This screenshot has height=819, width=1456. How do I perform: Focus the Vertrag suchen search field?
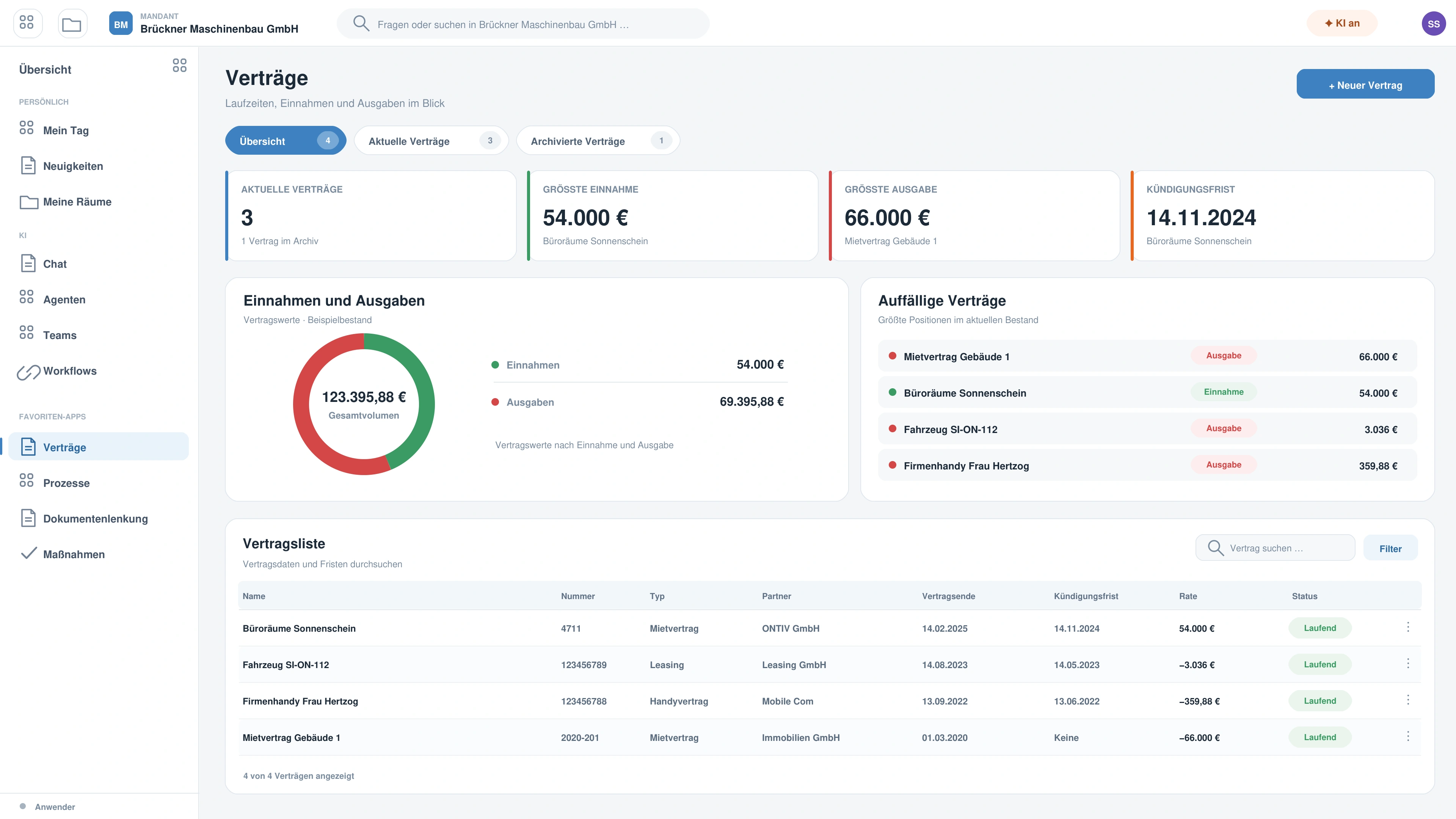pyautogui.click(x=1275, y=548)
